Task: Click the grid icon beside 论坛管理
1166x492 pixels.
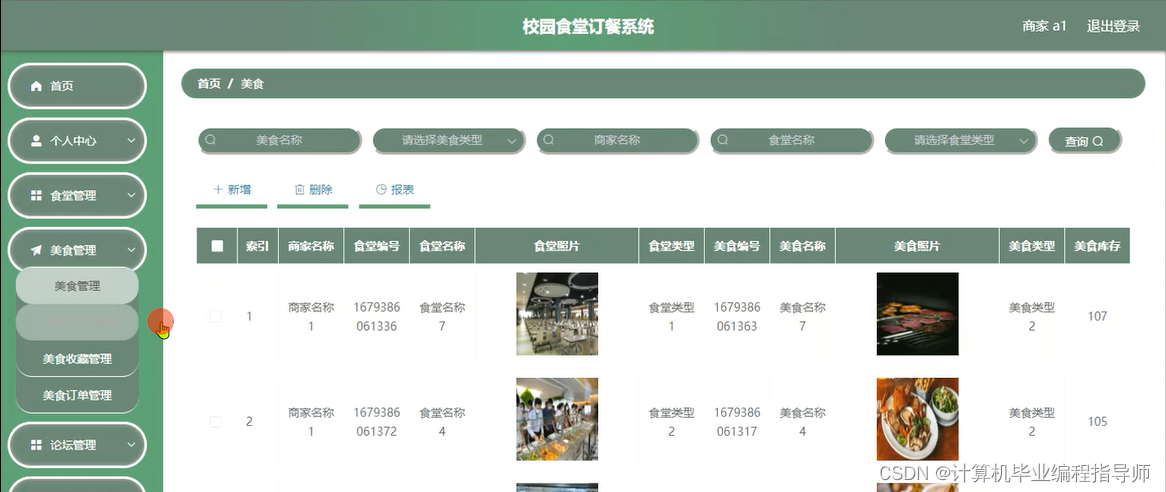Action: (x=36, y=444)
